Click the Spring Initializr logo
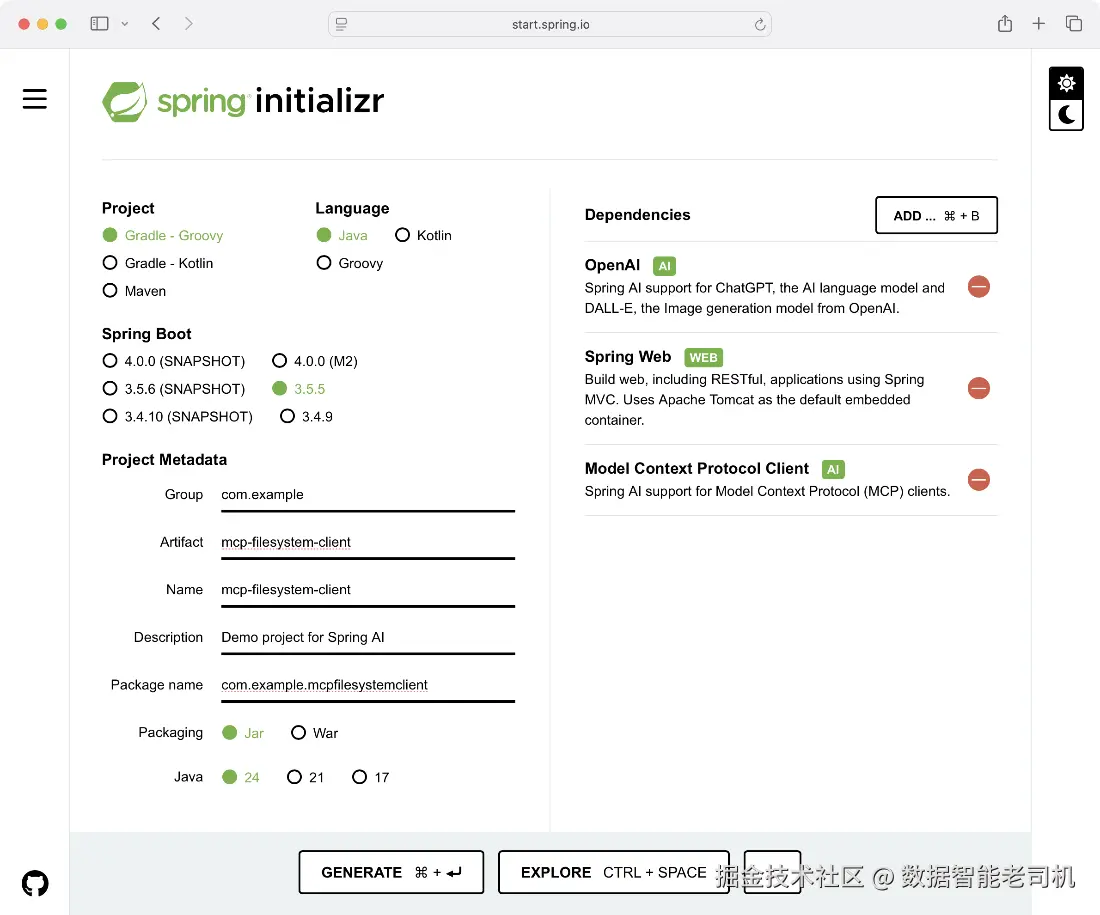This screenshot has width=1100, height=915. tap(243, 101)
